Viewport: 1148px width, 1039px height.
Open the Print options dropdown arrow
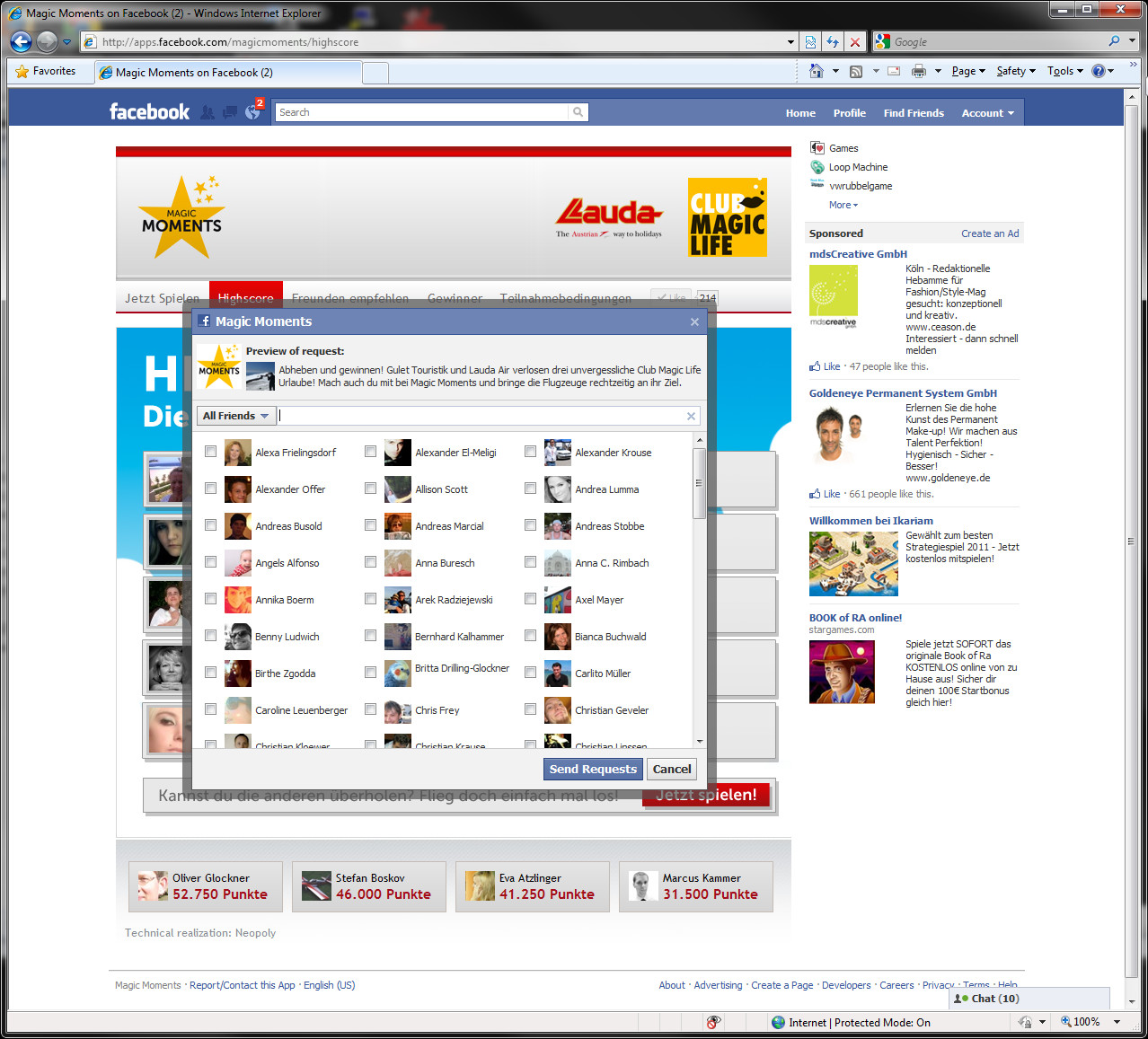[x=938, y=71]
